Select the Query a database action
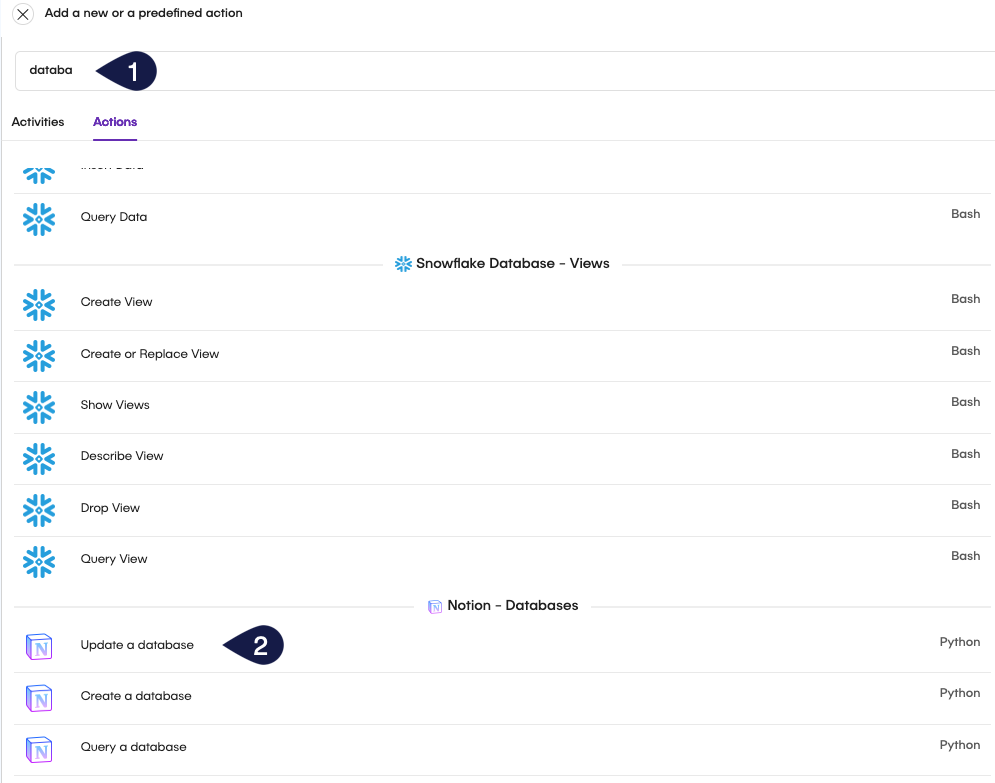This screenshot has height=783, width=995. [x=132, y=747]
